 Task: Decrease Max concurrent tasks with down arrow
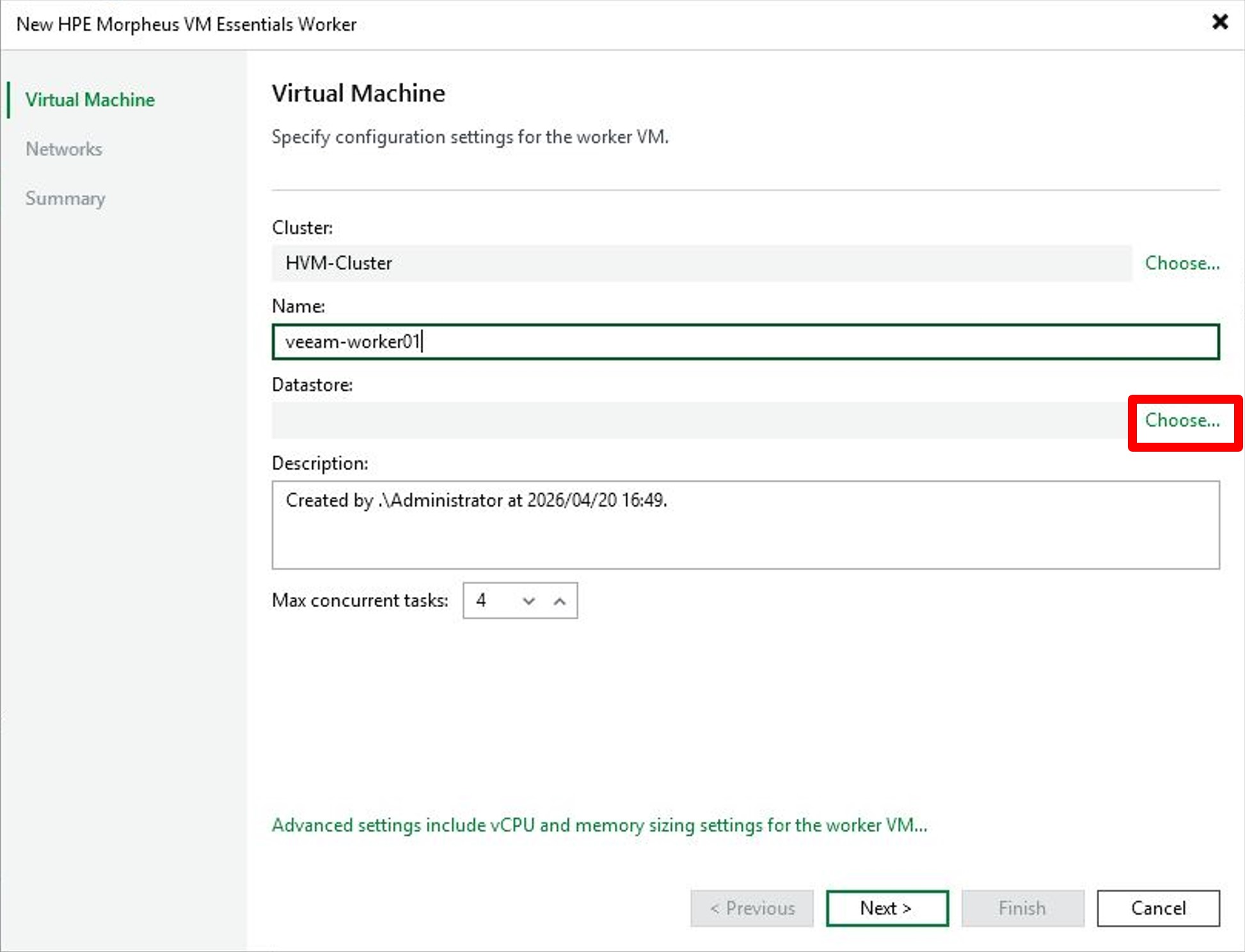[x=528, y=601]
